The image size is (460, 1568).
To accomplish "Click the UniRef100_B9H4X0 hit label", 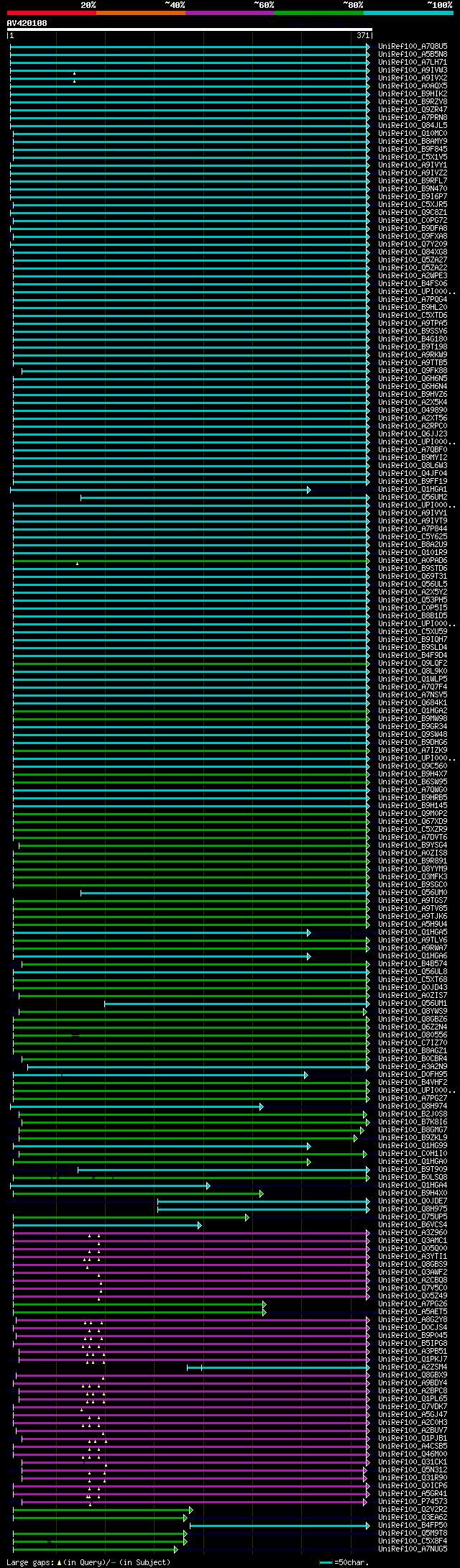I will (x=413, y=1193).
